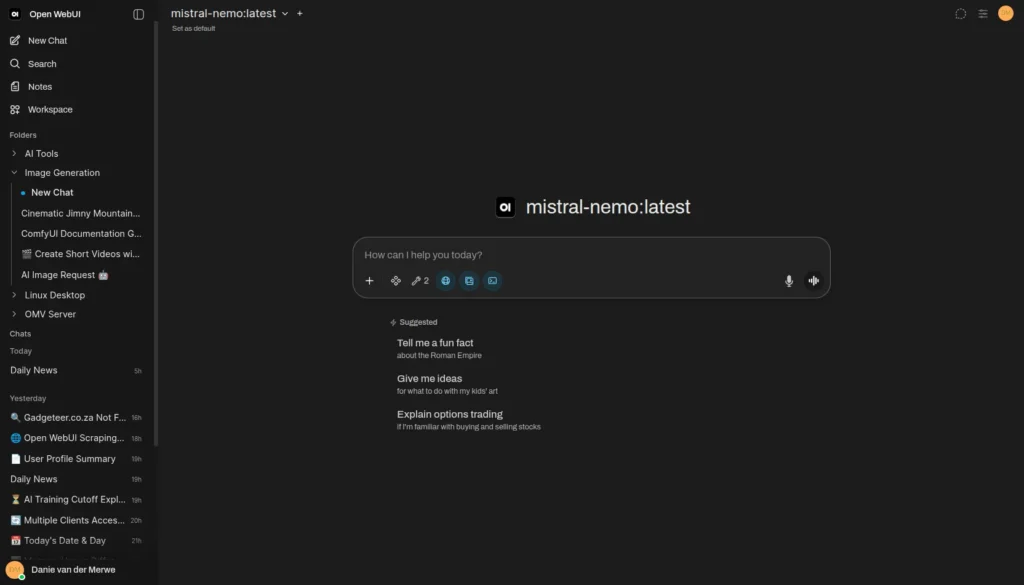This screenshot has height=585, width=1024.
Task: Toggle image generation in the prompt box
Action: click(x=469, y=281)
